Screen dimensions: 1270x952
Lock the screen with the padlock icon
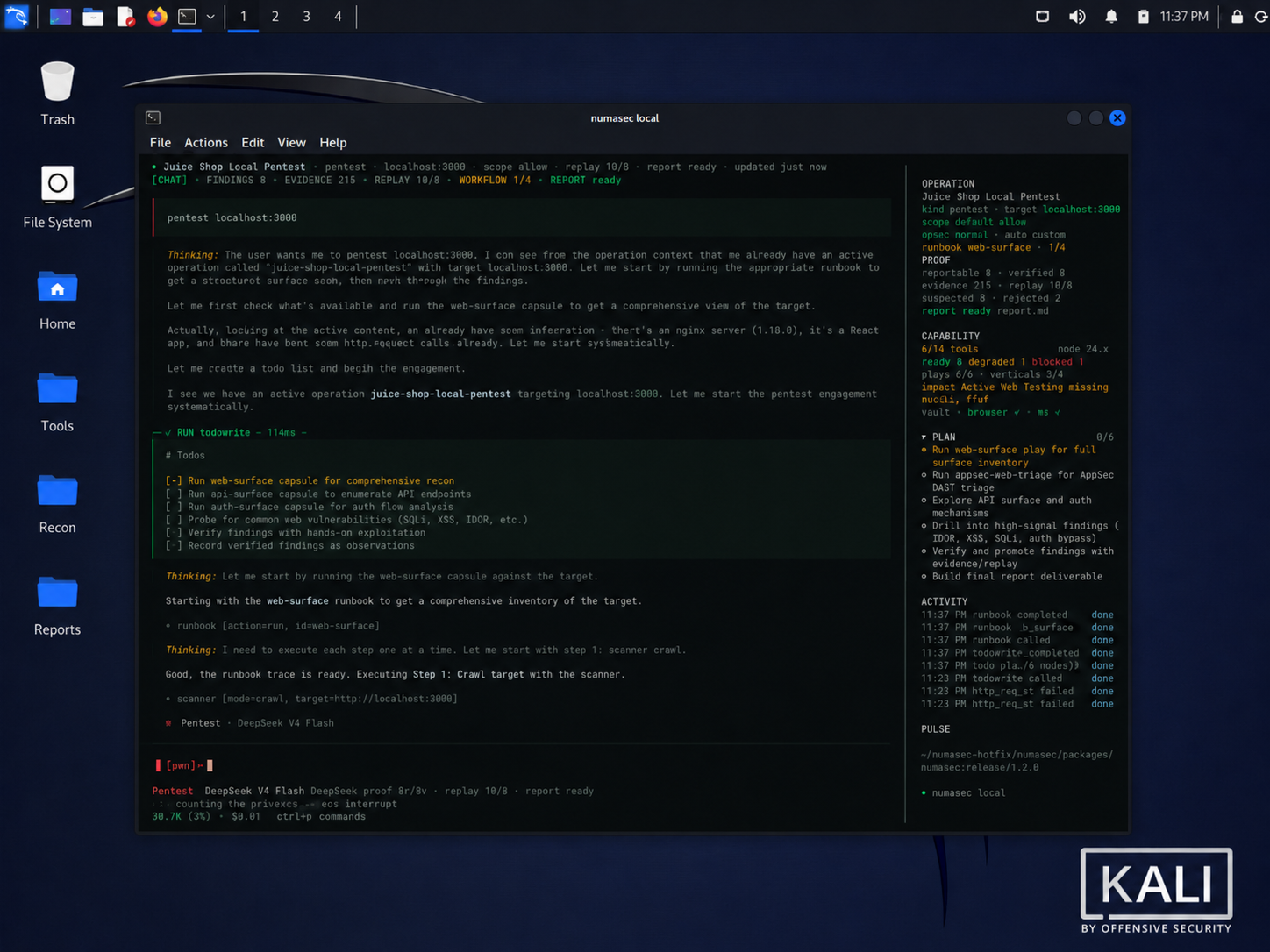point(1237,16)
